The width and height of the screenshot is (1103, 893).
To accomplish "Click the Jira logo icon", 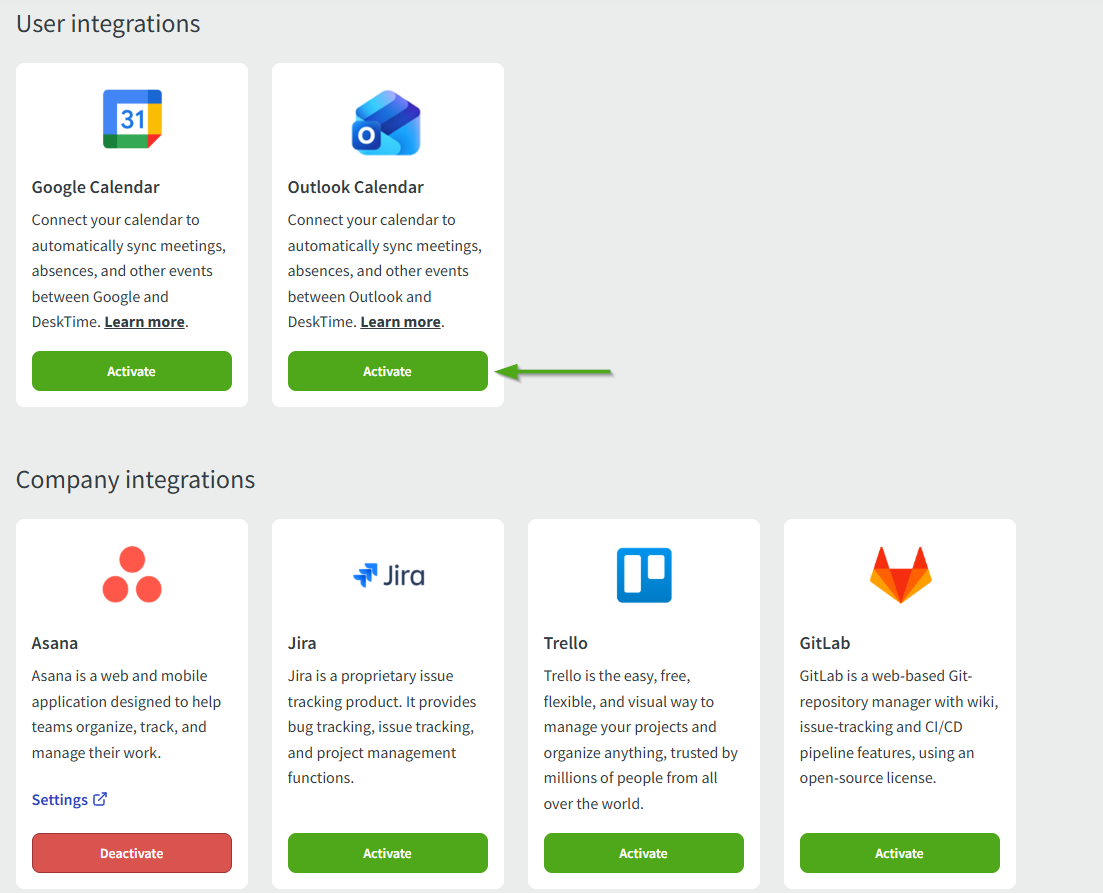I will pyautogui.click(x=388, y=575).
